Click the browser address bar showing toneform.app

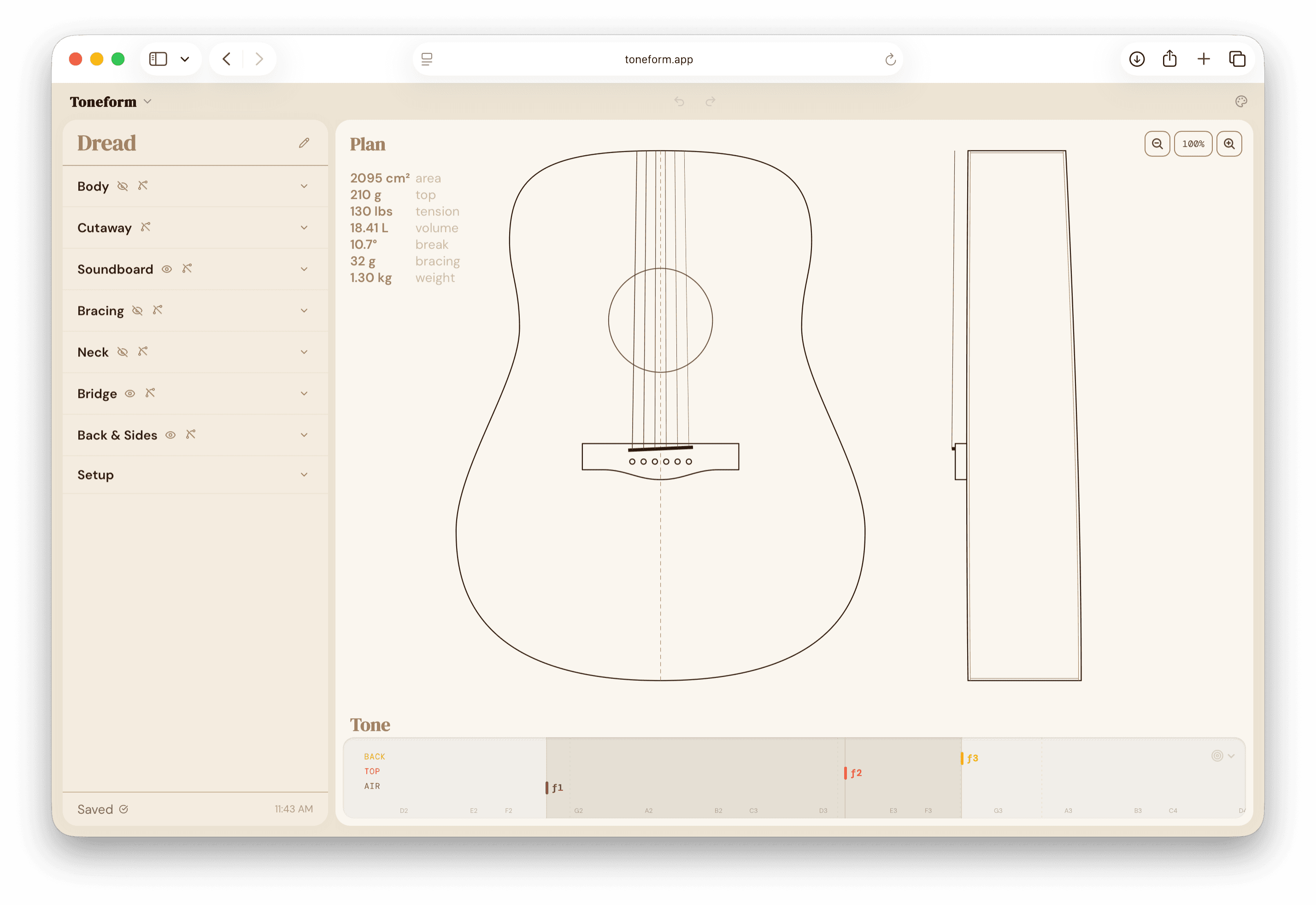[658, 58]
